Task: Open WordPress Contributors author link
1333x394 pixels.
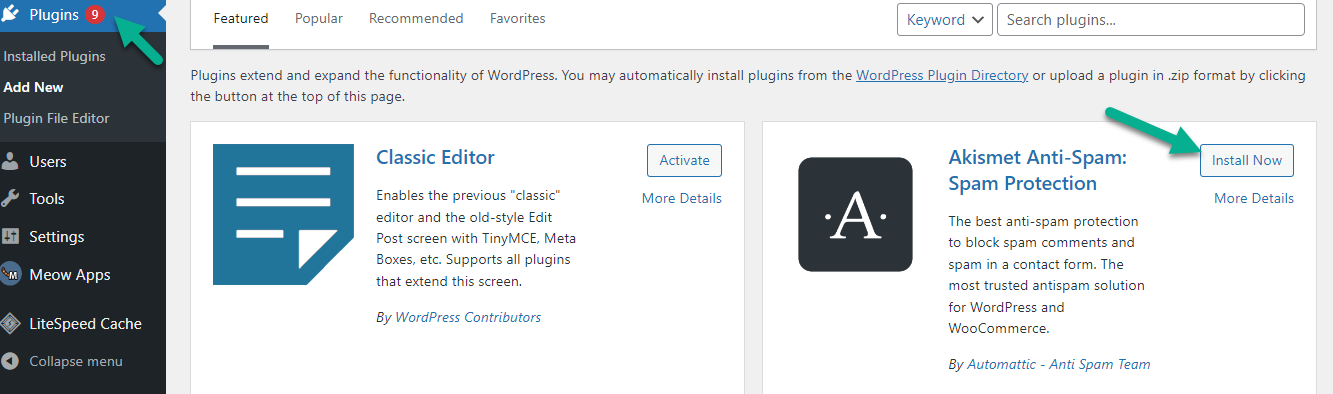Action: (x=468, y=317)
